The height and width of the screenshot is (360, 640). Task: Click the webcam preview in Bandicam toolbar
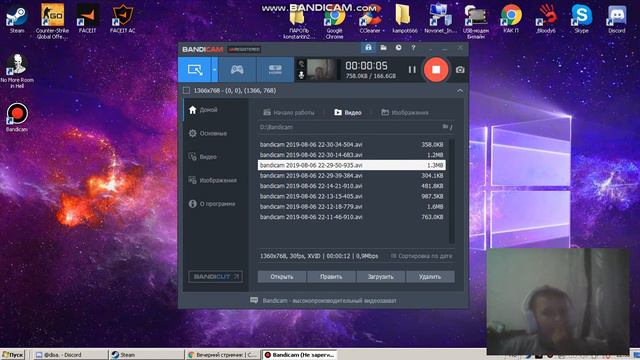coord(321,69)
